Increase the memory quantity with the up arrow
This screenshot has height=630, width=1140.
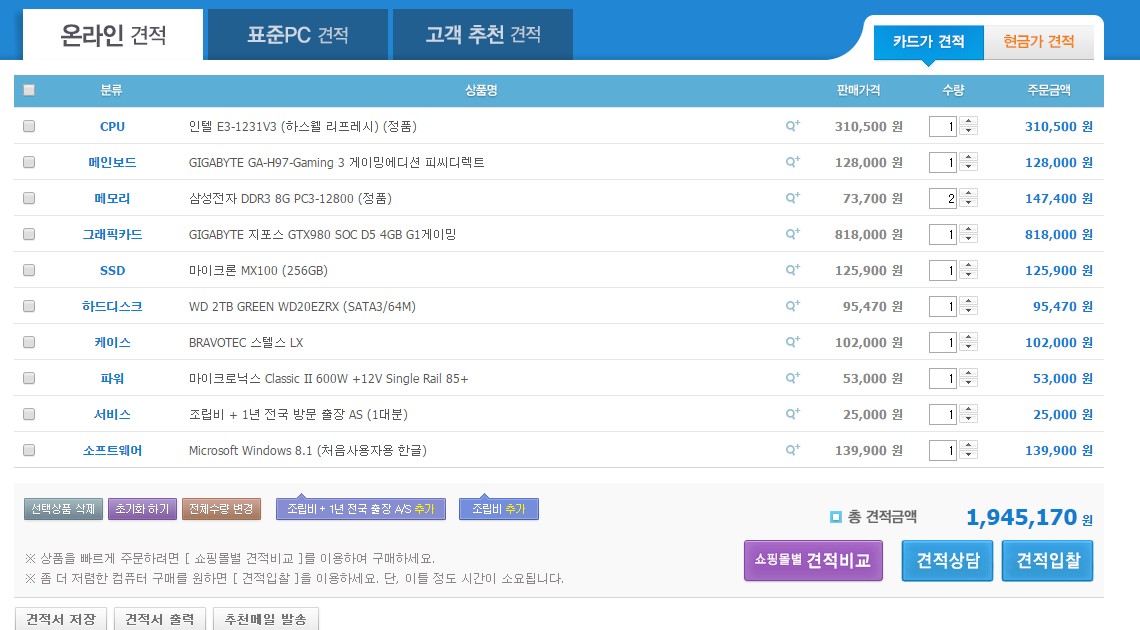pos(968,194)
